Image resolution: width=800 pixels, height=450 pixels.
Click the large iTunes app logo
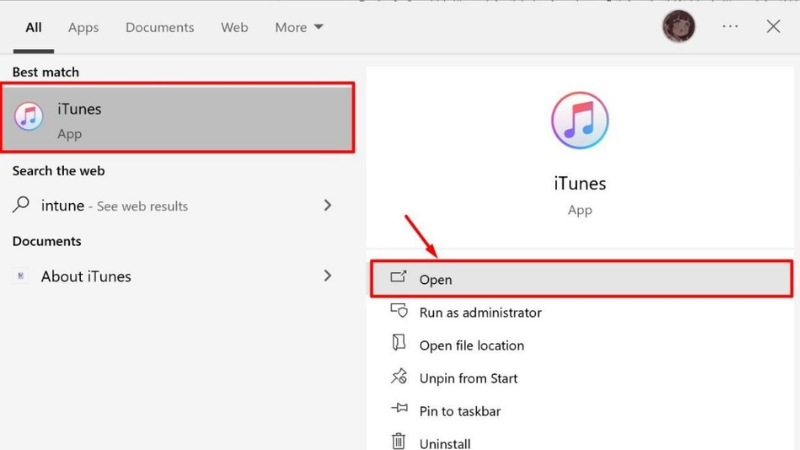coord(580,120)
